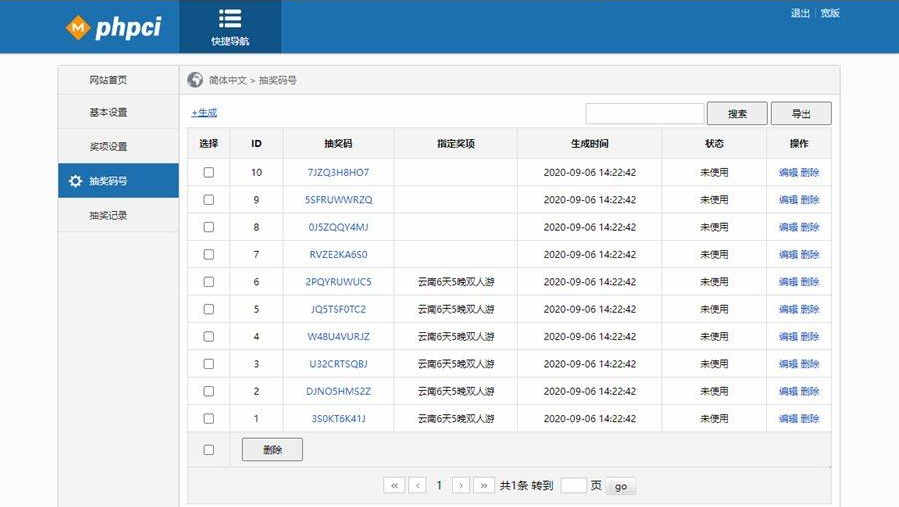The height and width of the screenshot is (507, 899).
Task: Click the 宽版 wide layout link
Action: (830, 13)
